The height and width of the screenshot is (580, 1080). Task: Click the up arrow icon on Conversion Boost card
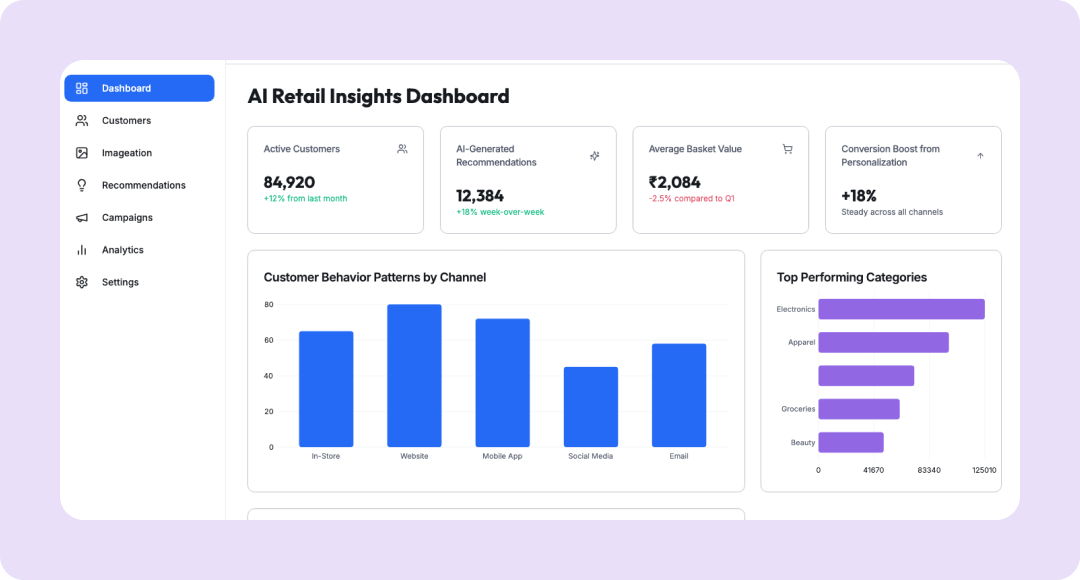pyautogui.click(x=980, y=156)
